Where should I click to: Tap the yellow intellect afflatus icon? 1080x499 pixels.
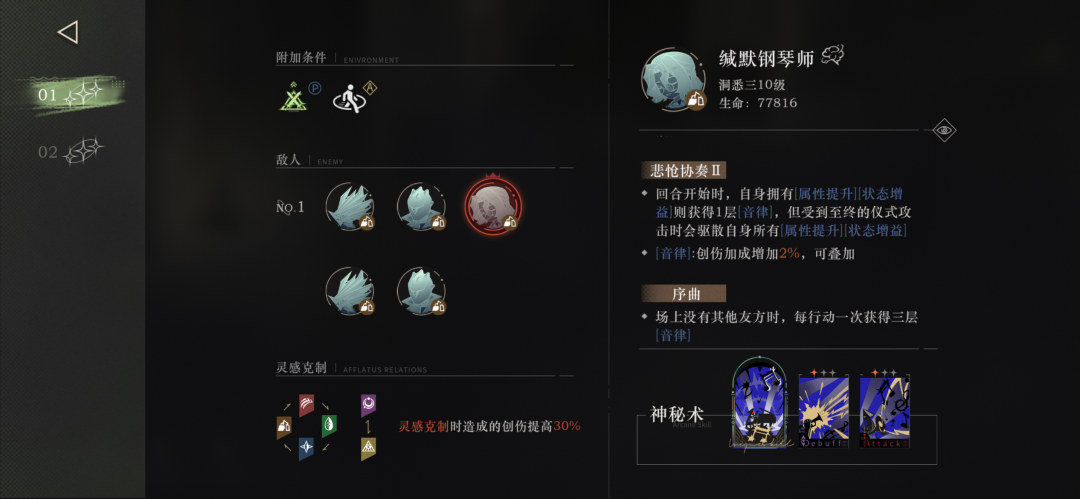pos(368,449)
